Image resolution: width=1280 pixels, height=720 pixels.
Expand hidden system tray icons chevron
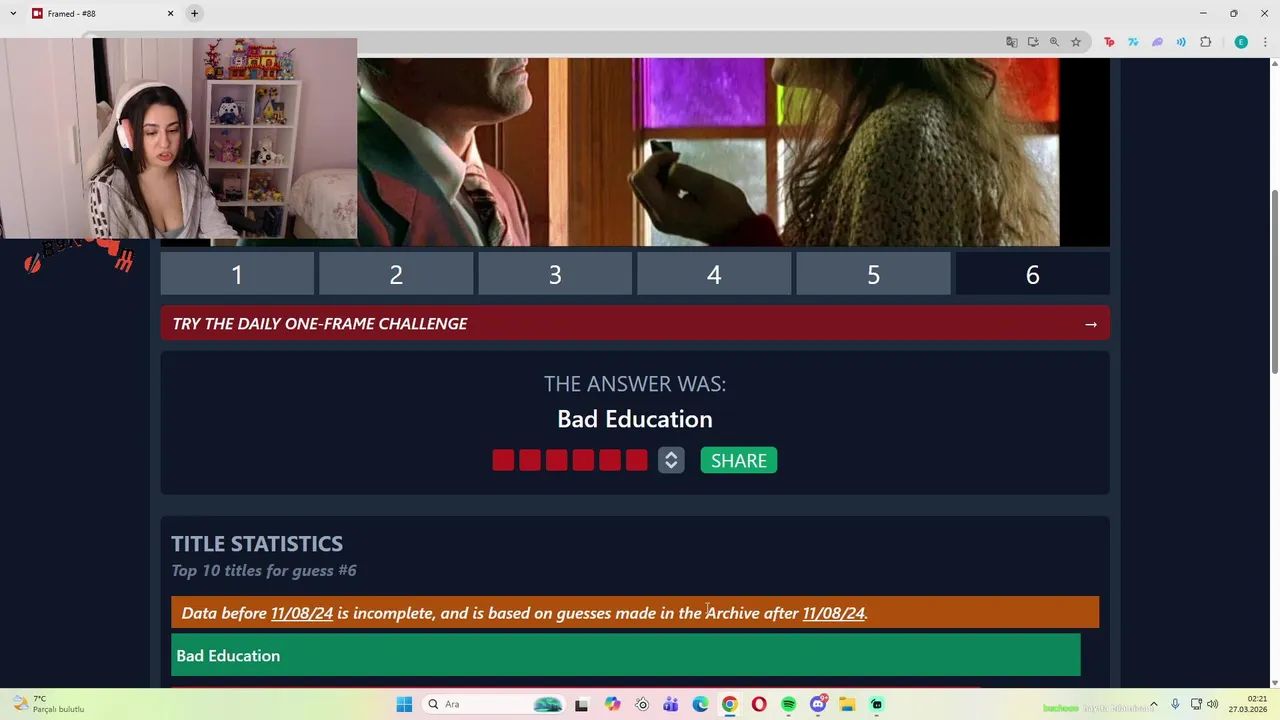click(1153, 704)
